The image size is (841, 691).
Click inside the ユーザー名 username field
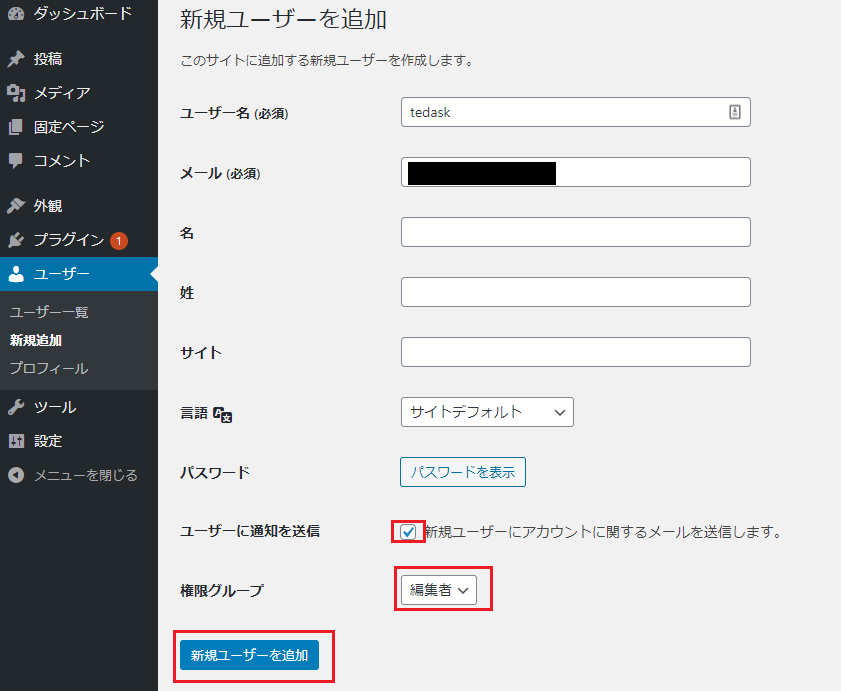(x=575, y=111)
